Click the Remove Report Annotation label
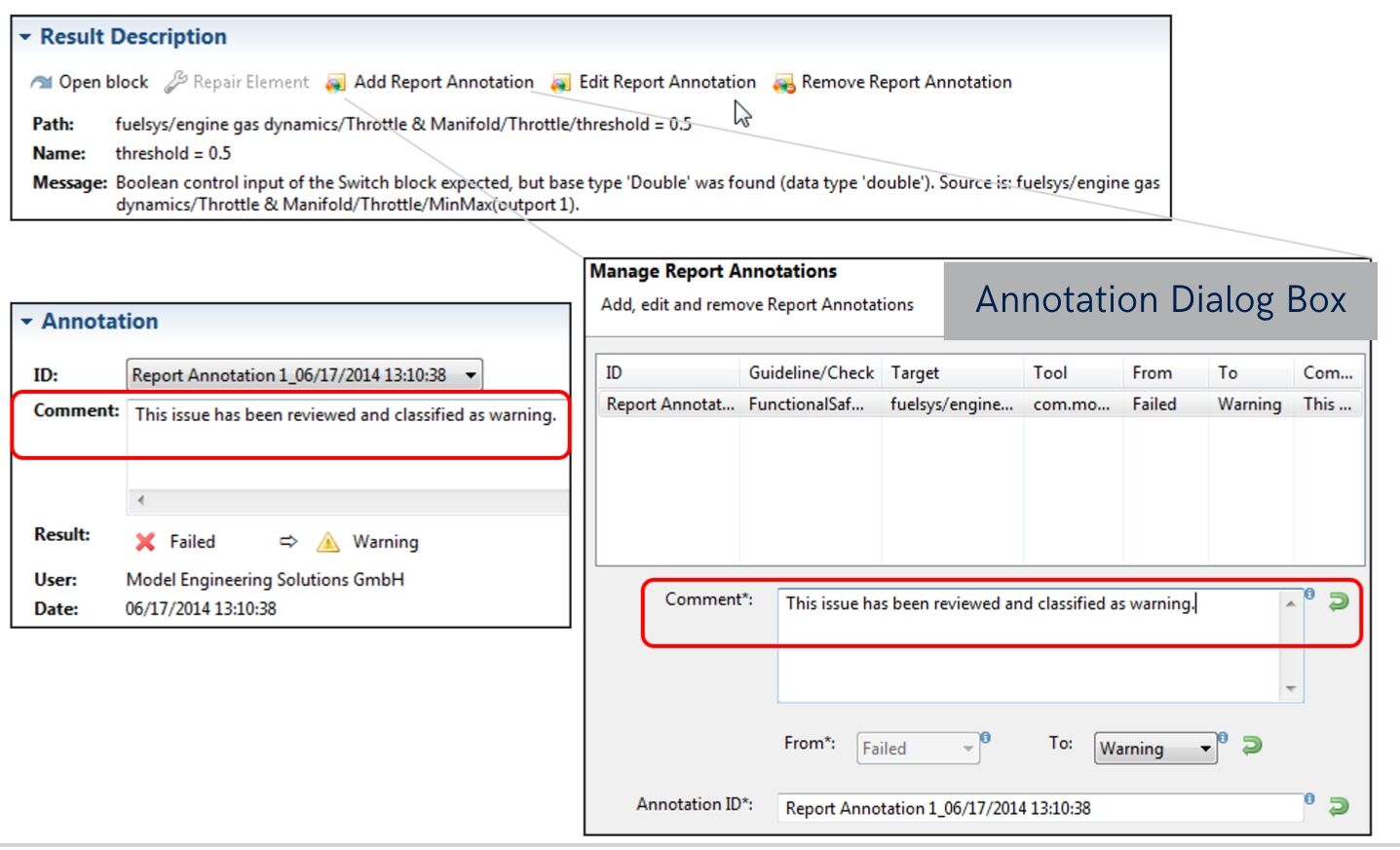 (x=906, y=83)
